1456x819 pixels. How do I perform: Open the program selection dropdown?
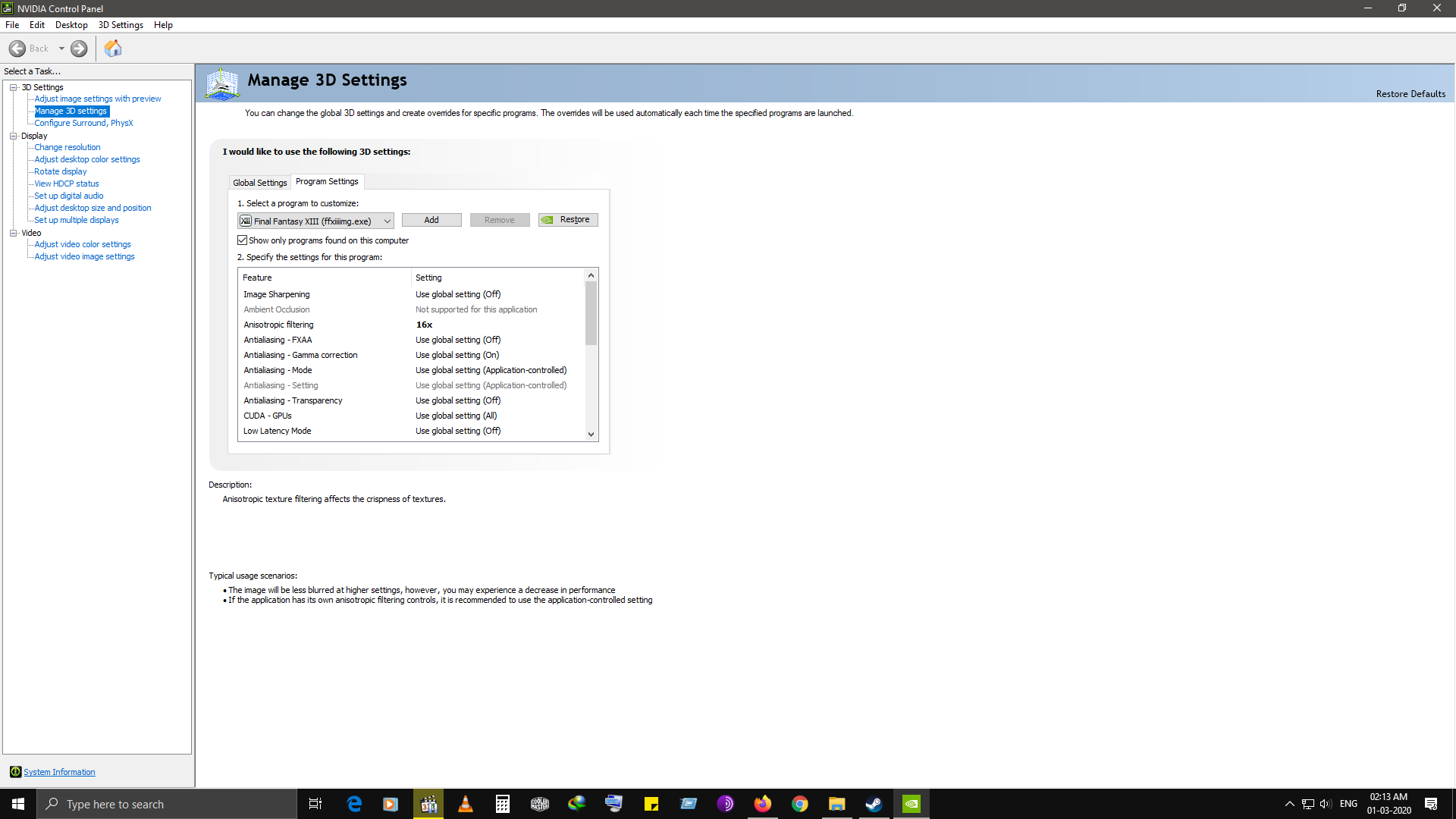[x=387, y=221]
